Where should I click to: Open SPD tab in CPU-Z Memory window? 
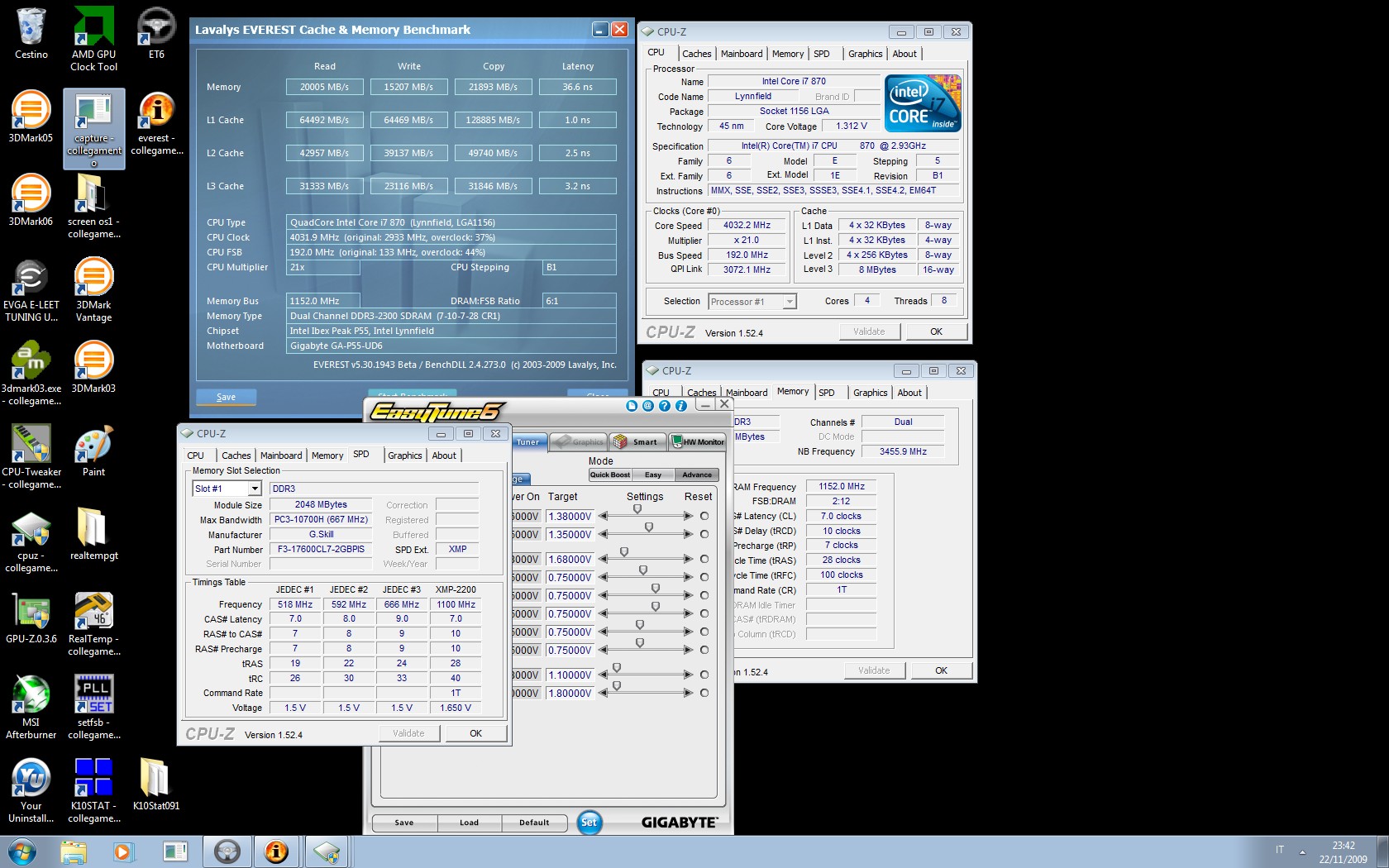click(x=827, y=393)
